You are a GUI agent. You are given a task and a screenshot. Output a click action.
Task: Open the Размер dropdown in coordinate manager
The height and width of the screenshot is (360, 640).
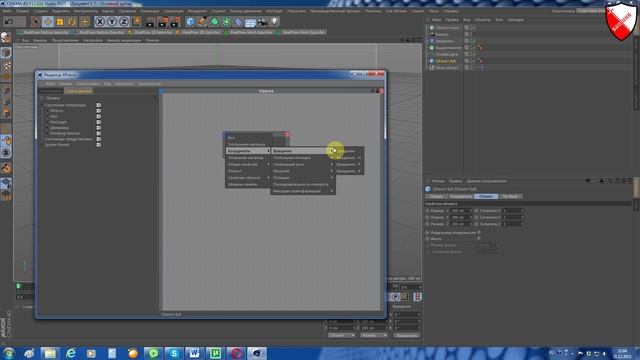tap(373, 335)
